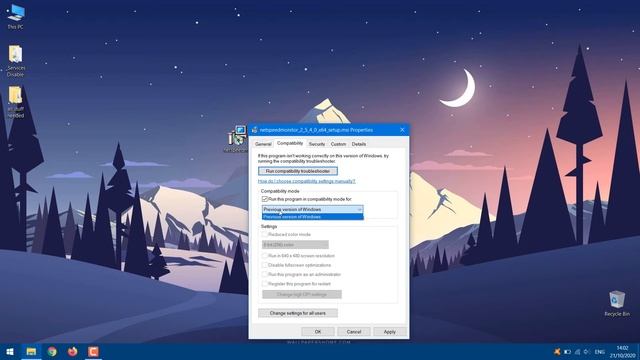Select the 'all stuff needed' desktop folder
Viewport: 640px width, 360px height.
click(16, 102)
